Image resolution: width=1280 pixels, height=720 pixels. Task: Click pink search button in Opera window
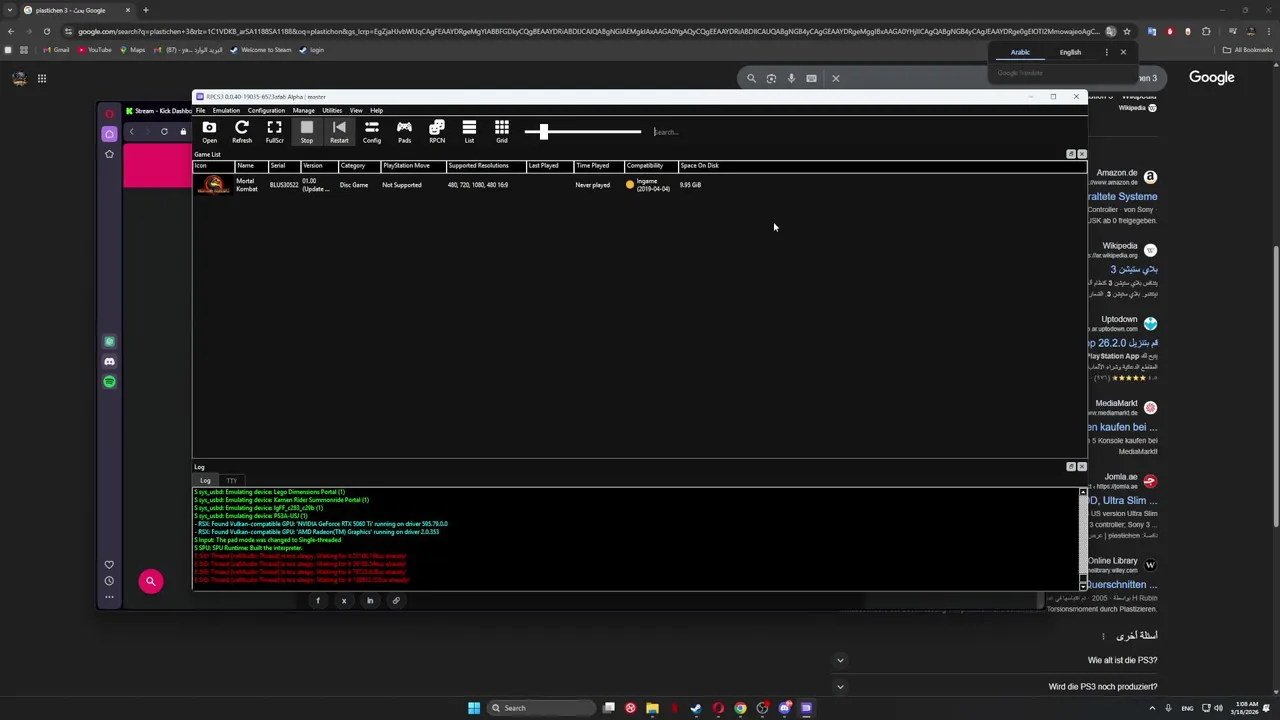(x=151, y=581)
